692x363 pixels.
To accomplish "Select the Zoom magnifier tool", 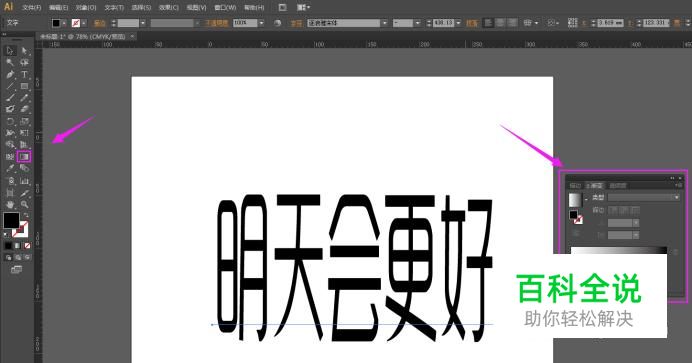I will click(24, 205).
